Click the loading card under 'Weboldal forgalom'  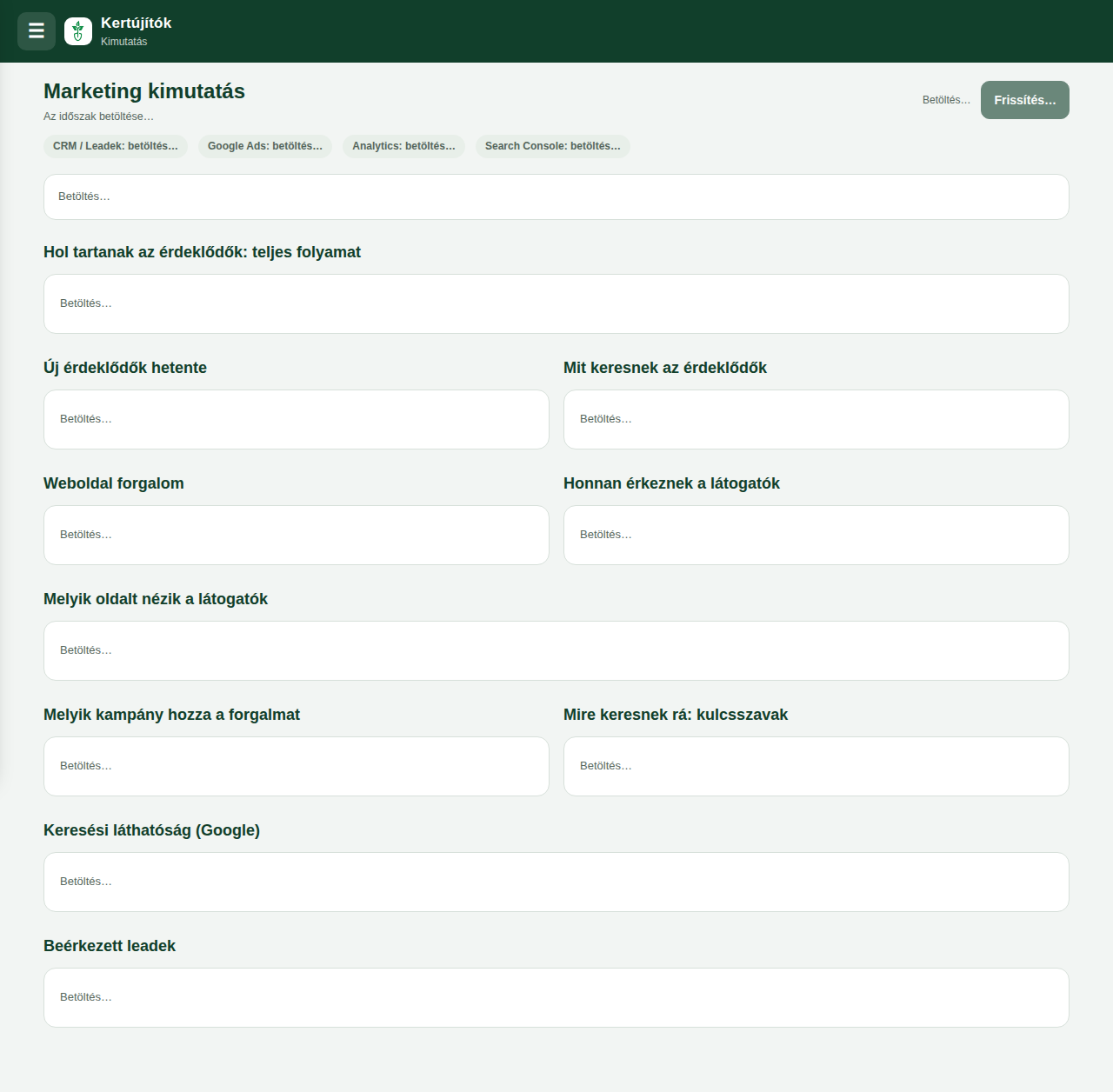[x=297, y=536]
